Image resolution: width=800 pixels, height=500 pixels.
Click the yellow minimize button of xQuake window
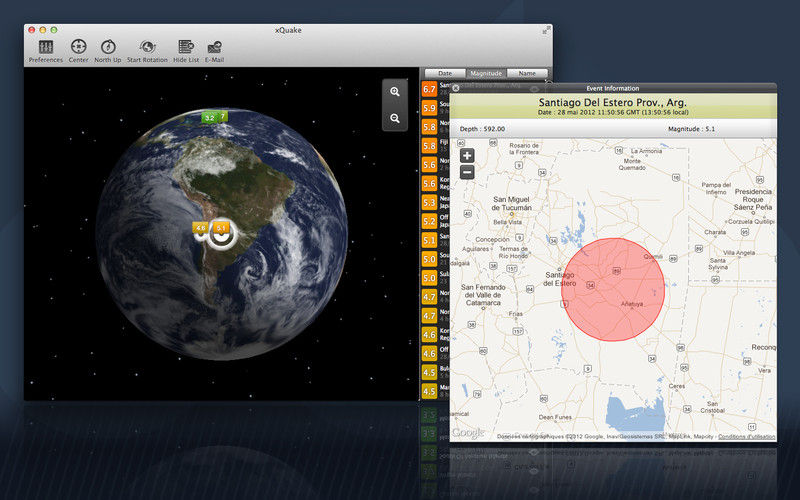point(43,30)
